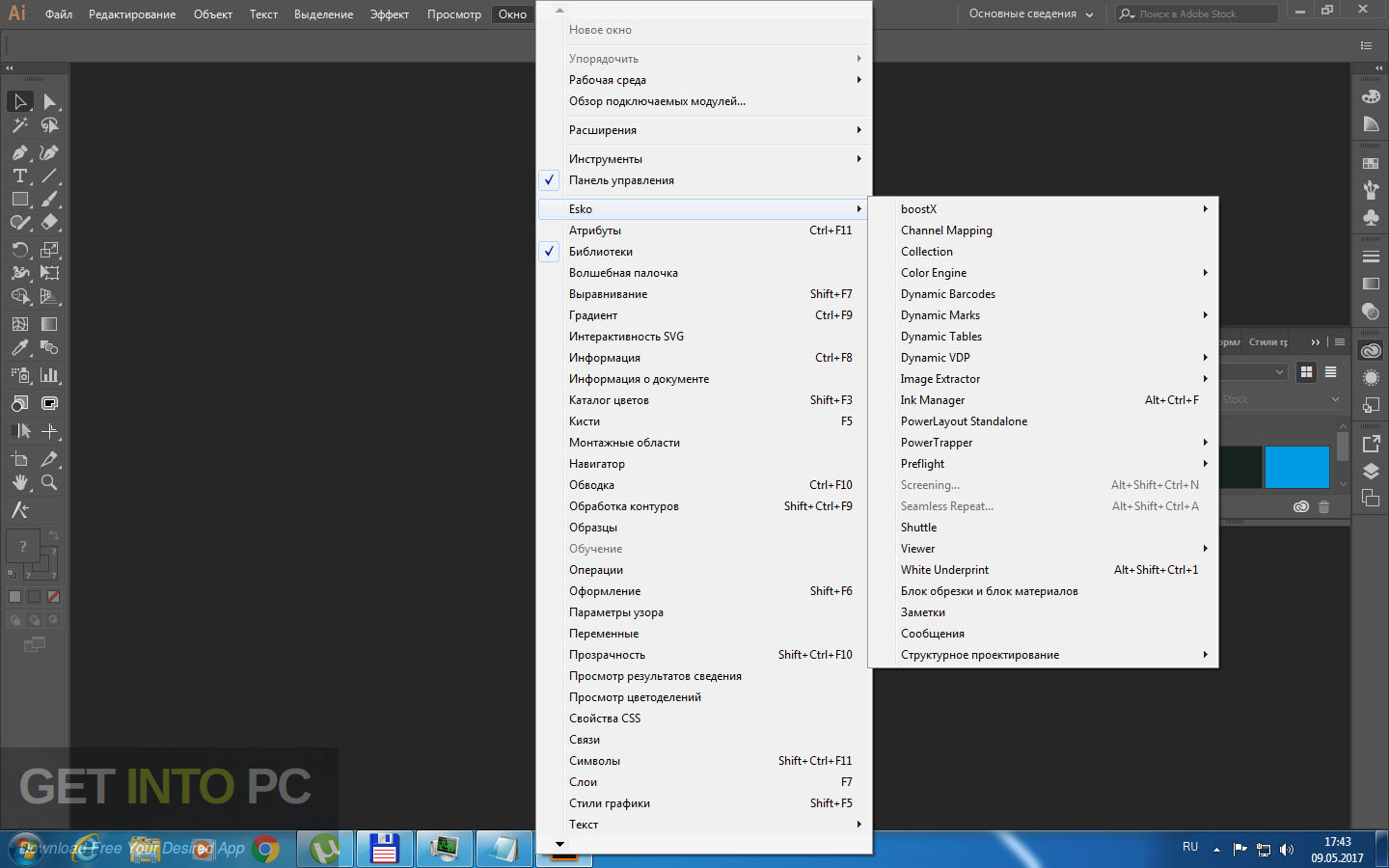Click the Creative Cloud Libraries panel icon
1389x868 pixels.
[x=1371, y=351]
